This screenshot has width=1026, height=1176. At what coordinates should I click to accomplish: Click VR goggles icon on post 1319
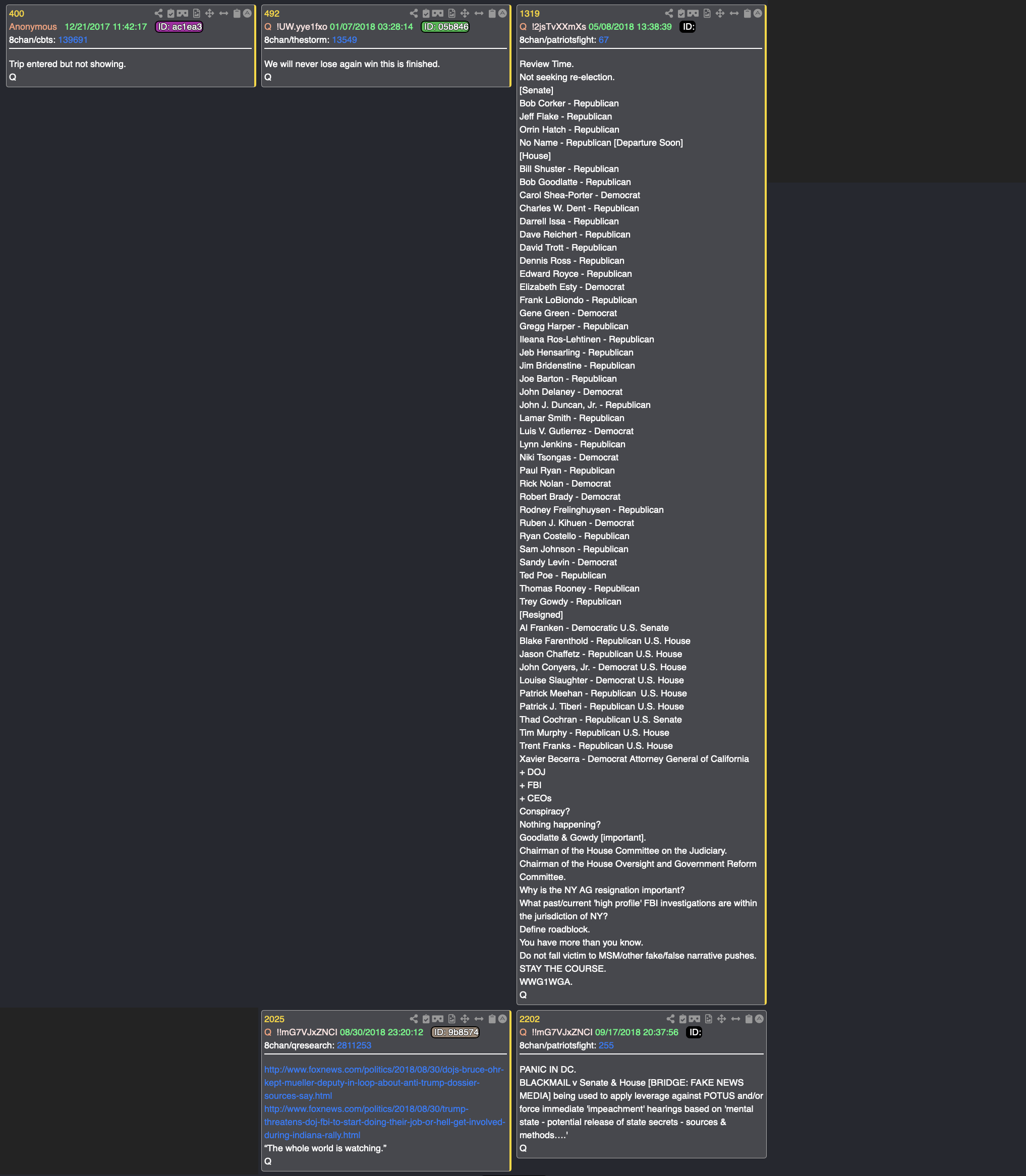pos(694,13)
